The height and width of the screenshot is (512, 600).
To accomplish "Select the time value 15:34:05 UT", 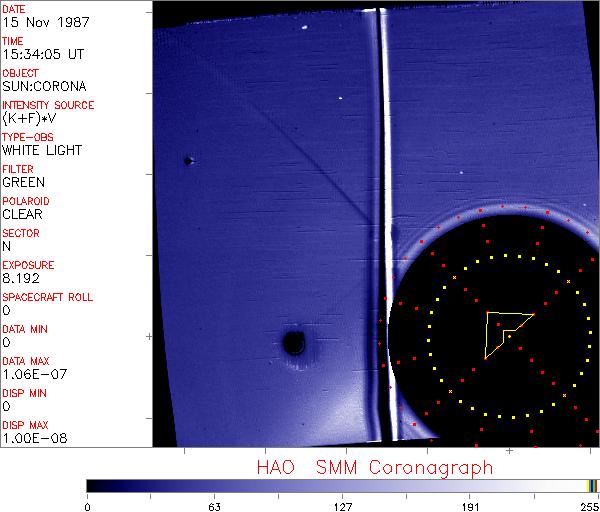I will (42, 55).
